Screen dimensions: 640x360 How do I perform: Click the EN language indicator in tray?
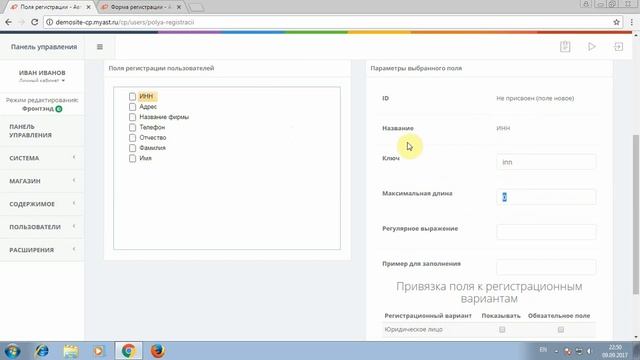coord(543,350)
